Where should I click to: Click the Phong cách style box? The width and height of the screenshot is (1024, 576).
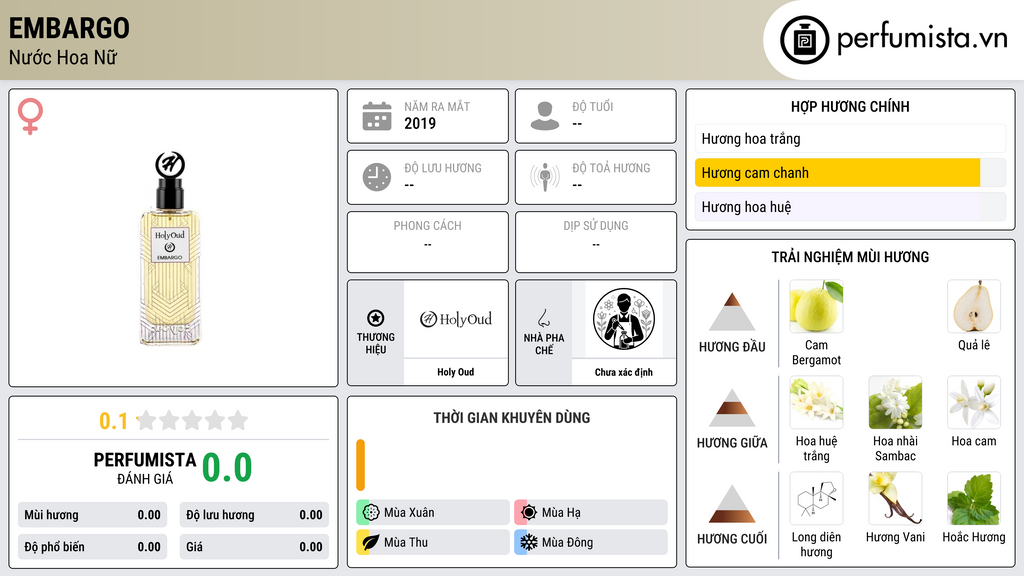(x=428, y=242)
